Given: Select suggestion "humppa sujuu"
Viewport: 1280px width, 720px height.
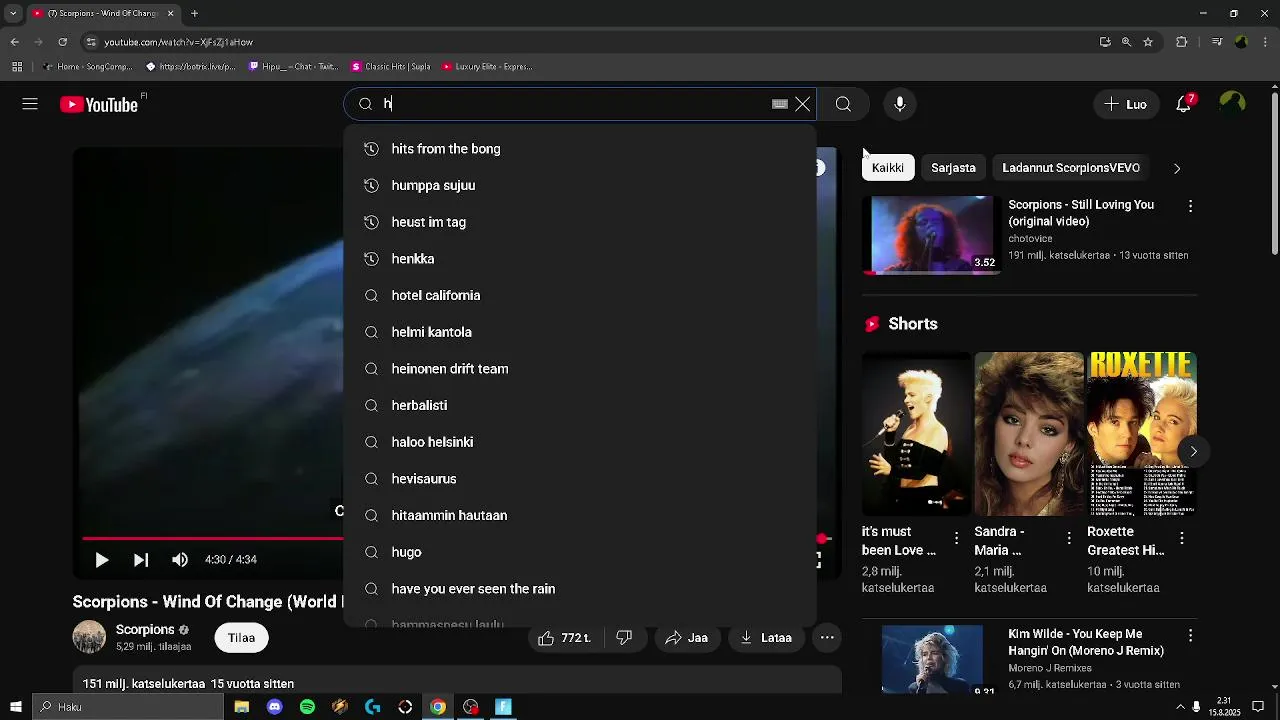Looking at the screenshot, I should pos(580,186).
